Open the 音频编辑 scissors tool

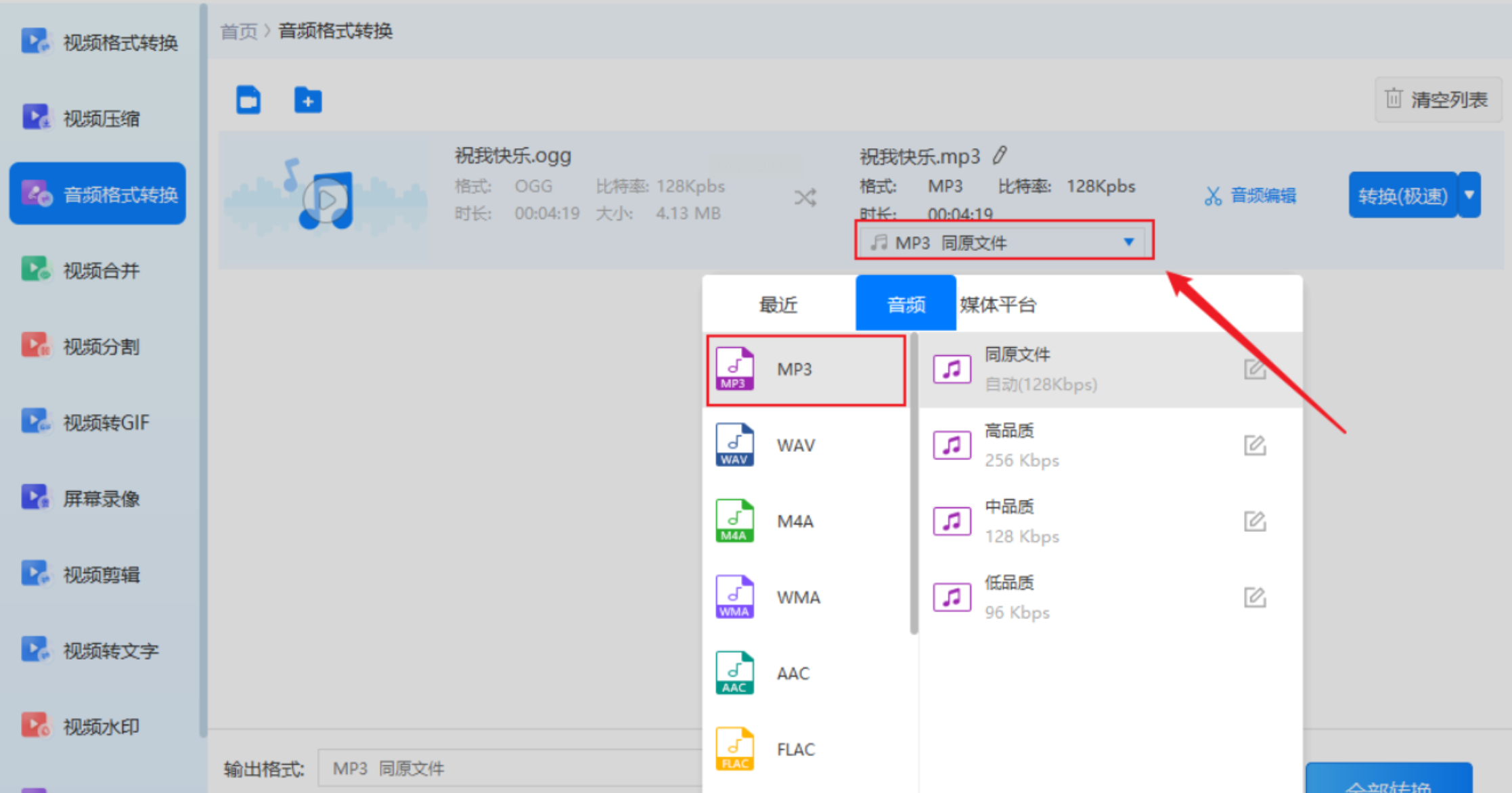pos(1250,196)
